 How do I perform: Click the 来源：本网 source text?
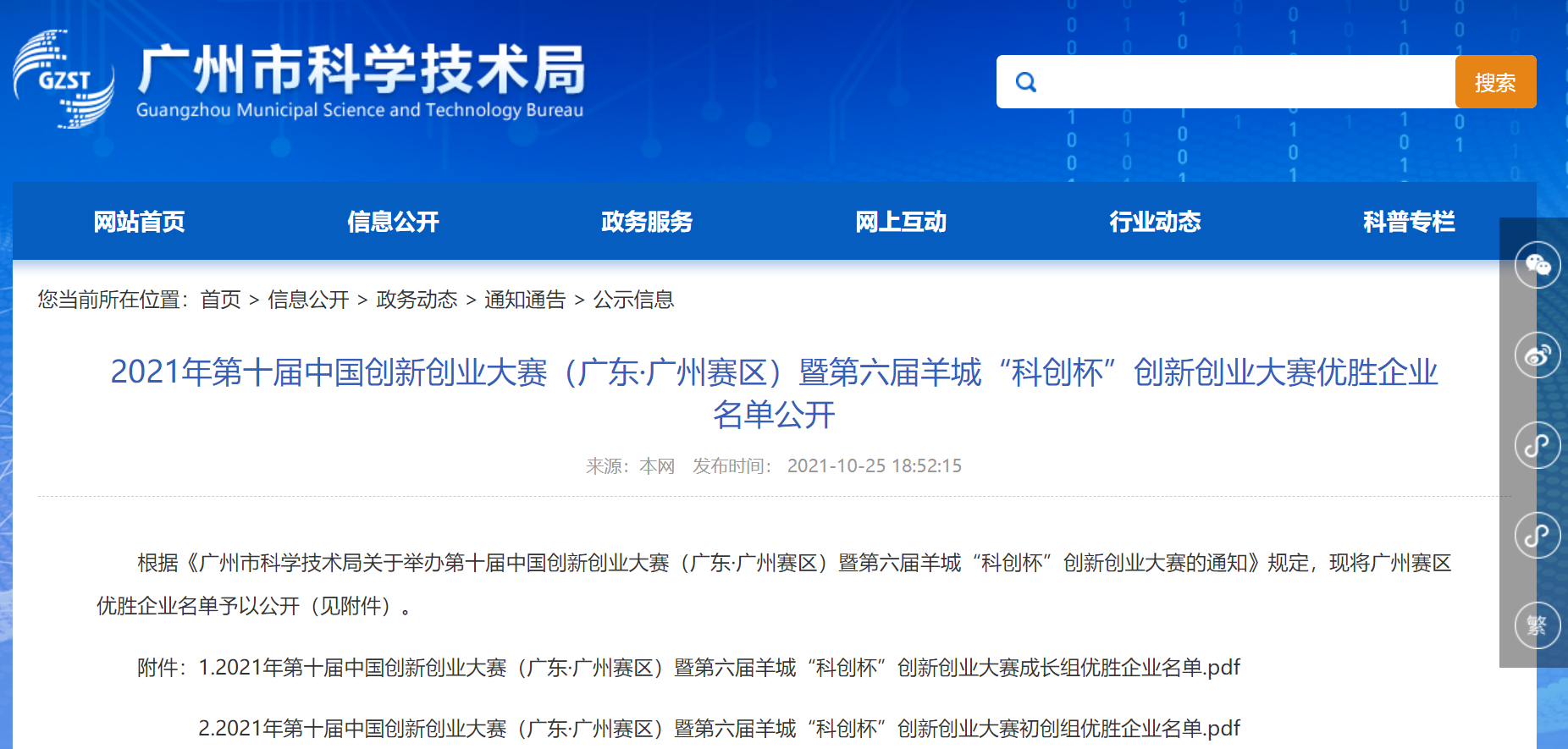pyautogui.click(x=630, y=466)
